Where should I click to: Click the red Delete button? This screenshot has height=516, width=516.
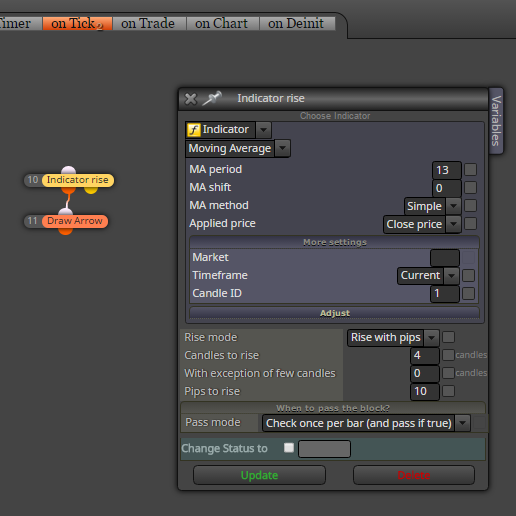click(414, 475)
